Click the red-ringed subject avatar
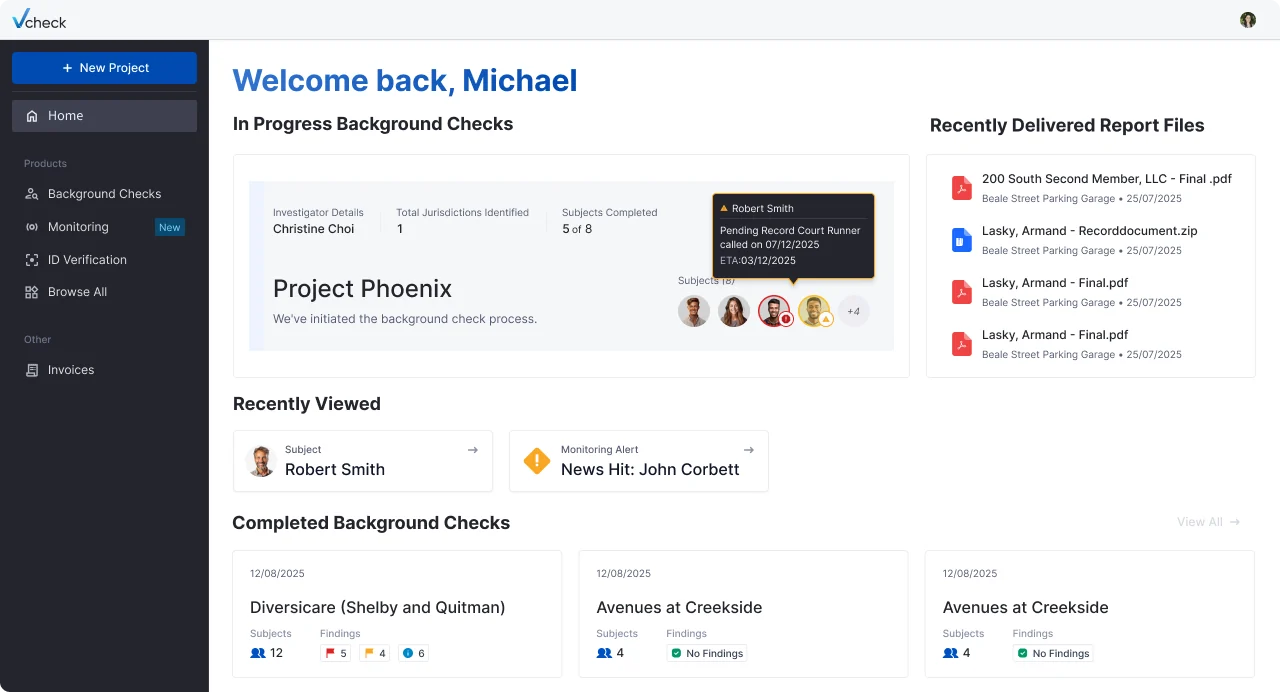The height and width of the screenshot is (692, 1280). tap(774, 311)
